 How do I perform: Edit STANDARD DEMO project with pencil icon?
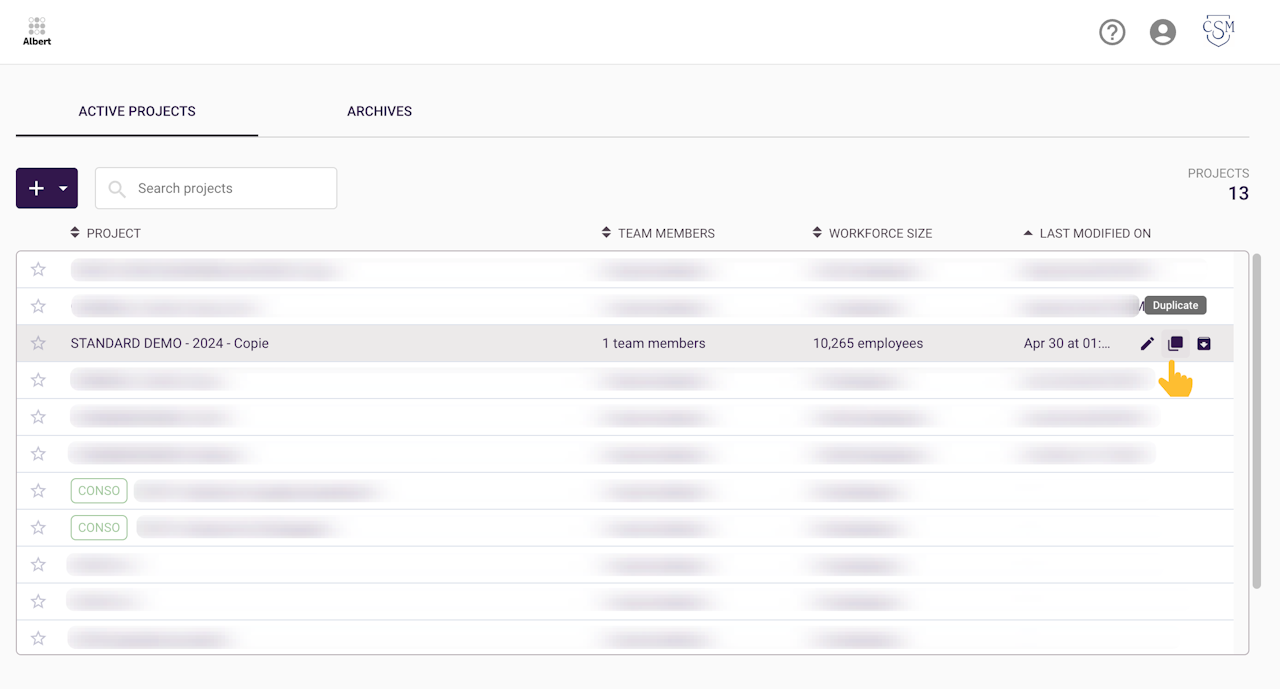[1147, 344]
